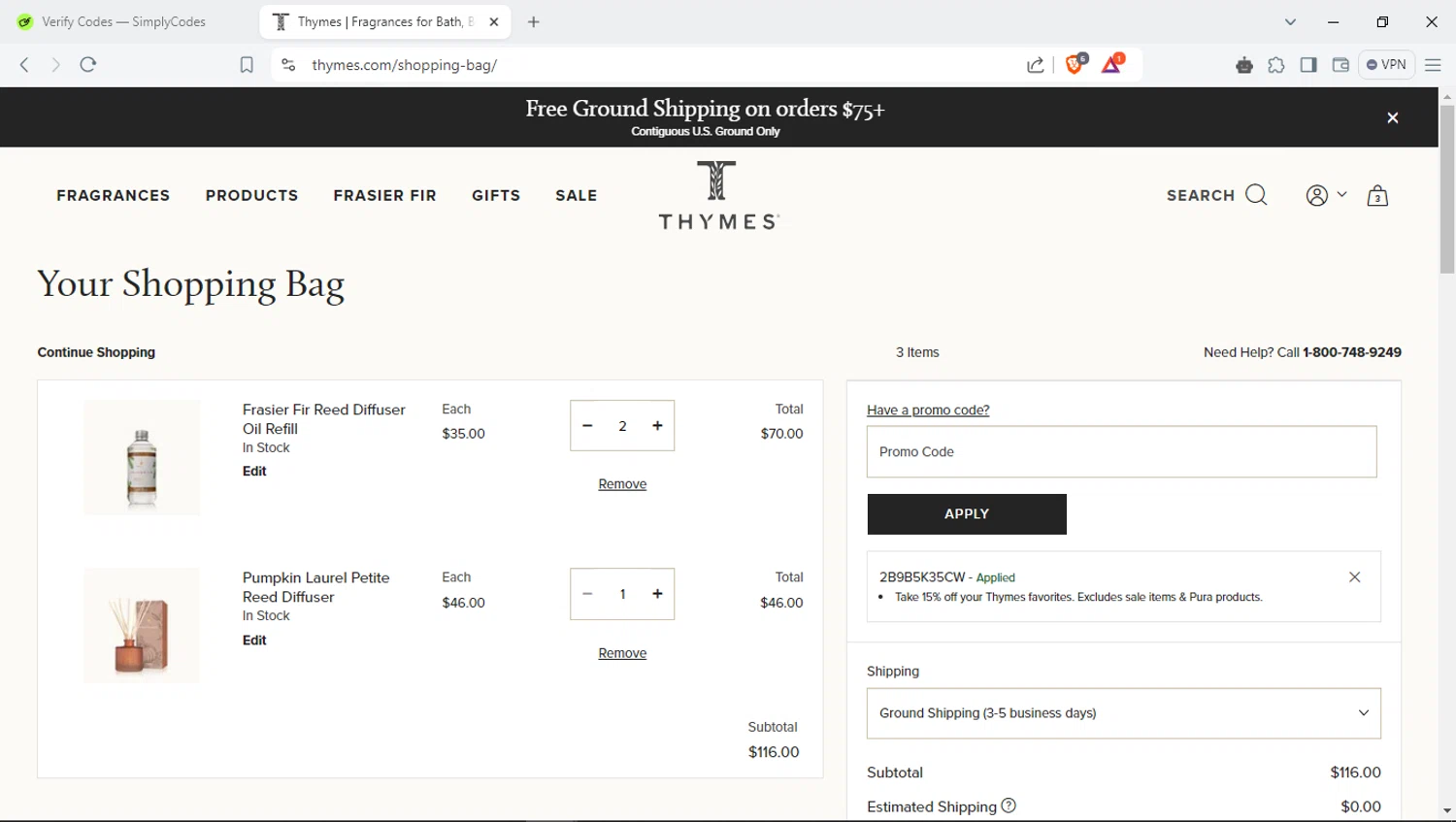Open account user menu

click(1326, 195)
